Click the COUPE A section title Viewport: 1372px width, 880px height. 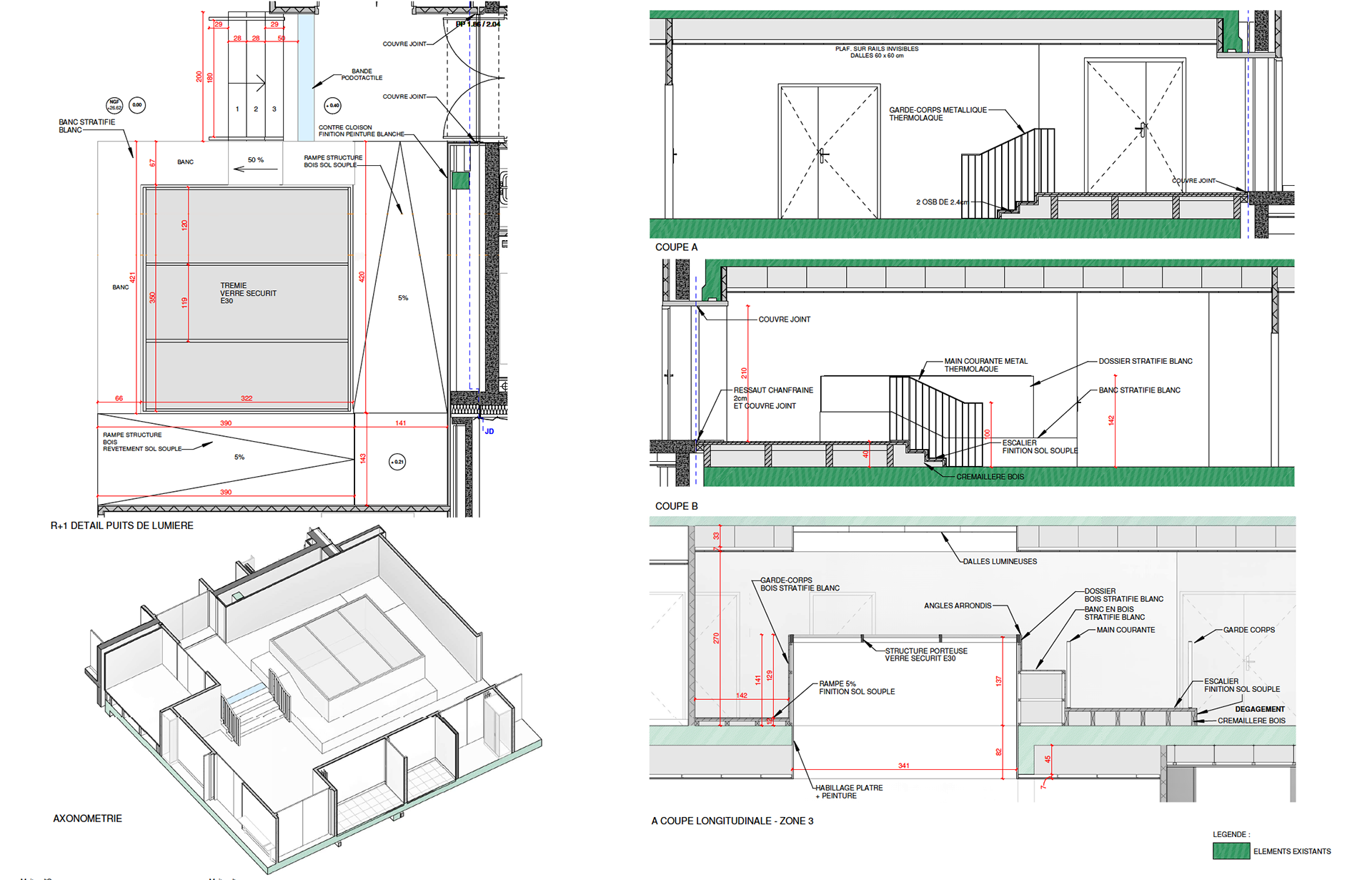click(676, 247)
